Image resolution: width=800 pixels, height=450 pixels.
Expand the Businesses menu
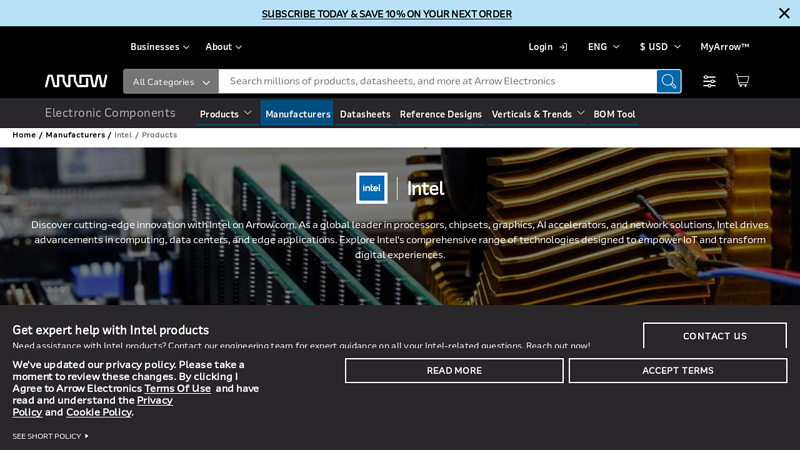[x=160, y=47]
